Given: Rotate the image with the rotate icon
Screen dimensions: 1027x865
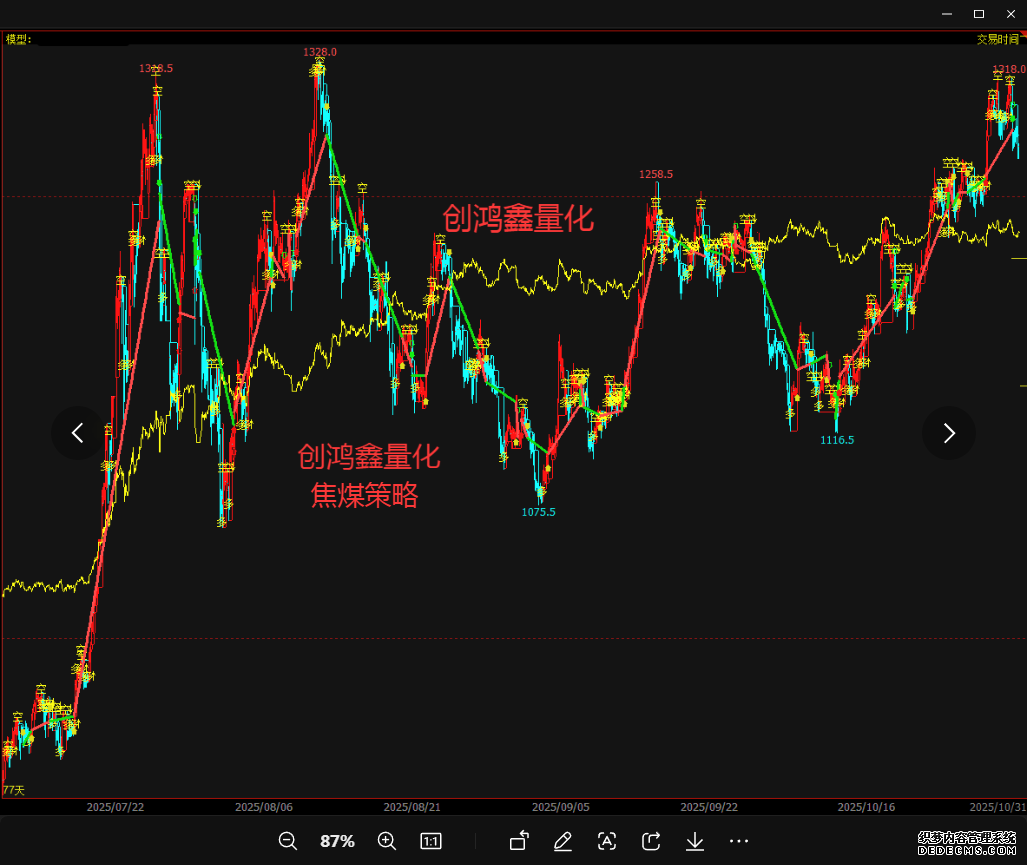Looking at the screenshot, I should tap(519, 841).
